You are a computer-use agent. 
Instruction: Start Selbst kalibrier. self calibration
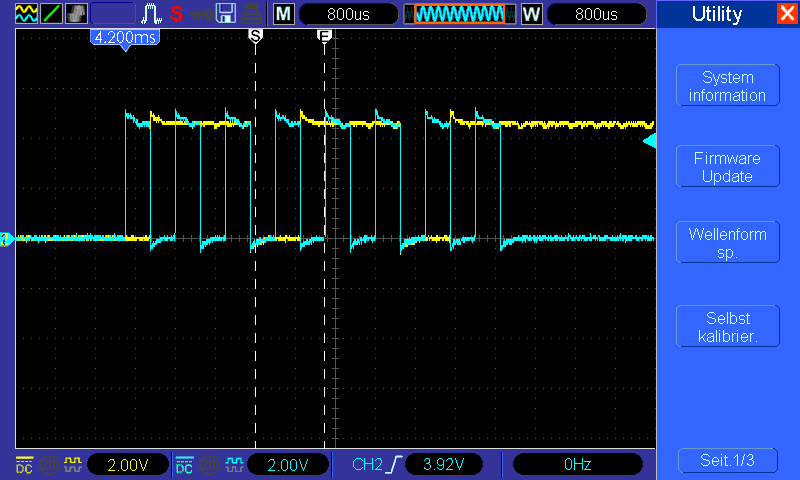[728, 326]
